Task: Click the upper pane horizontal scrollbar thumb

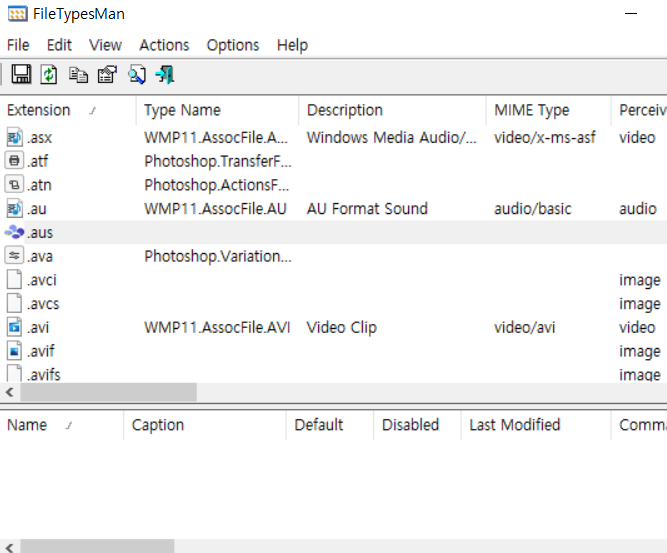Action: (x=108, y=392)
